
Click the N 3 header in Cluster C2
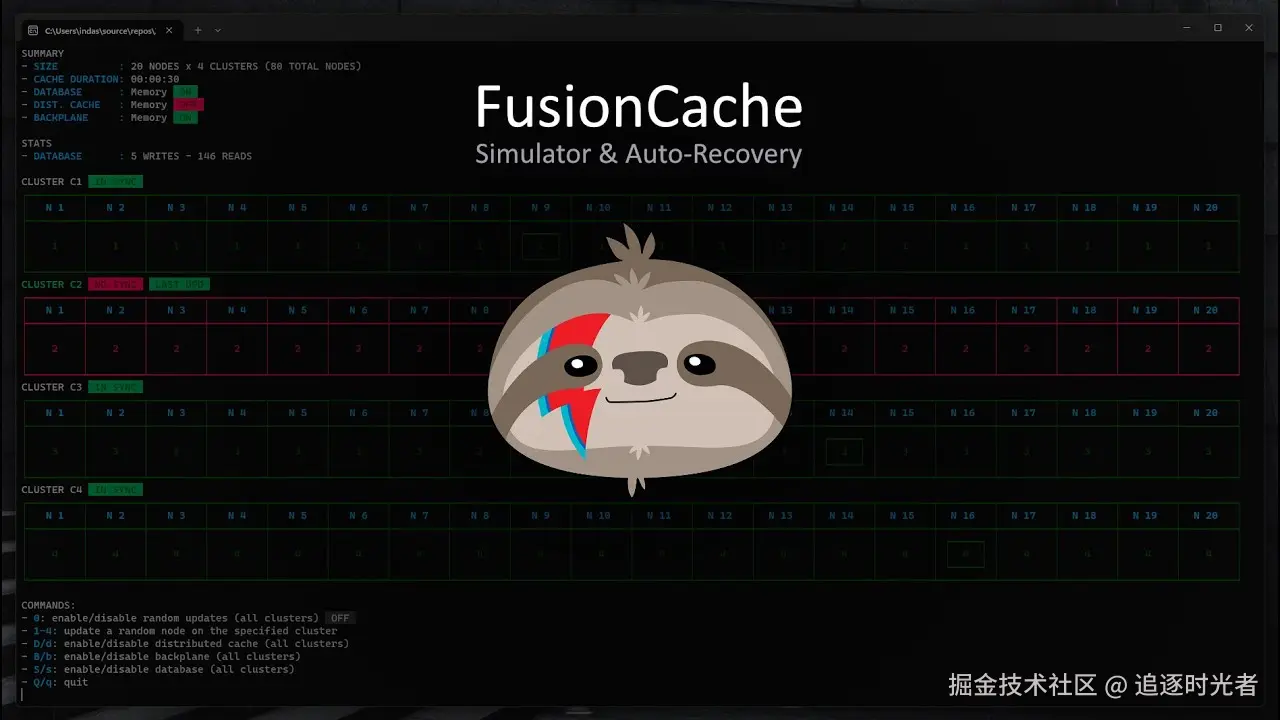tap(176, 311)
